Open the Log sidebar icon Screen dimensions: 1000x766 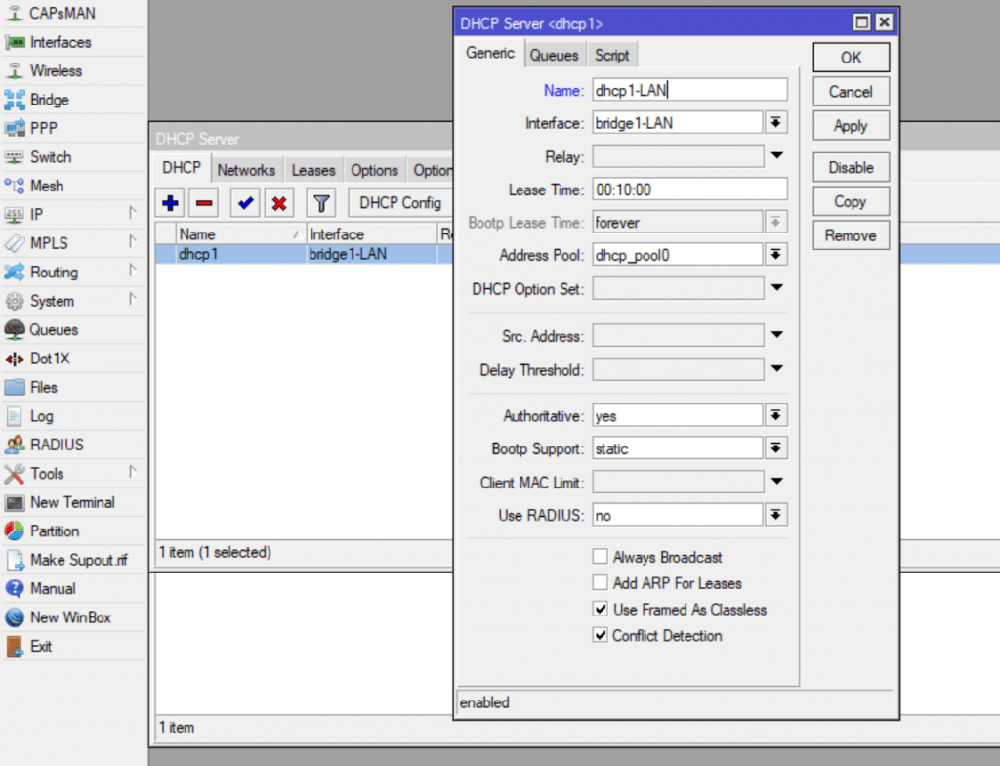(x=15, y=416)
